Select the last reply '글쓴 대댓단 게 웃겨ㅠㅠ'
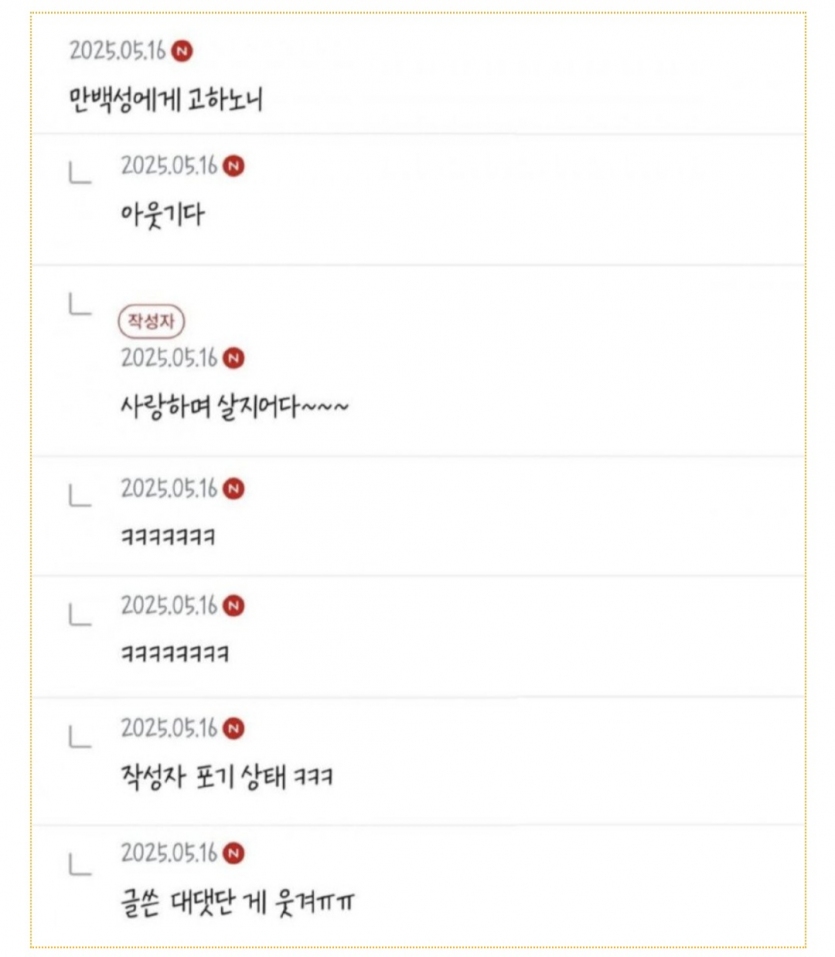The height and width of the screenshot is (957, 835). coord(237,903)
